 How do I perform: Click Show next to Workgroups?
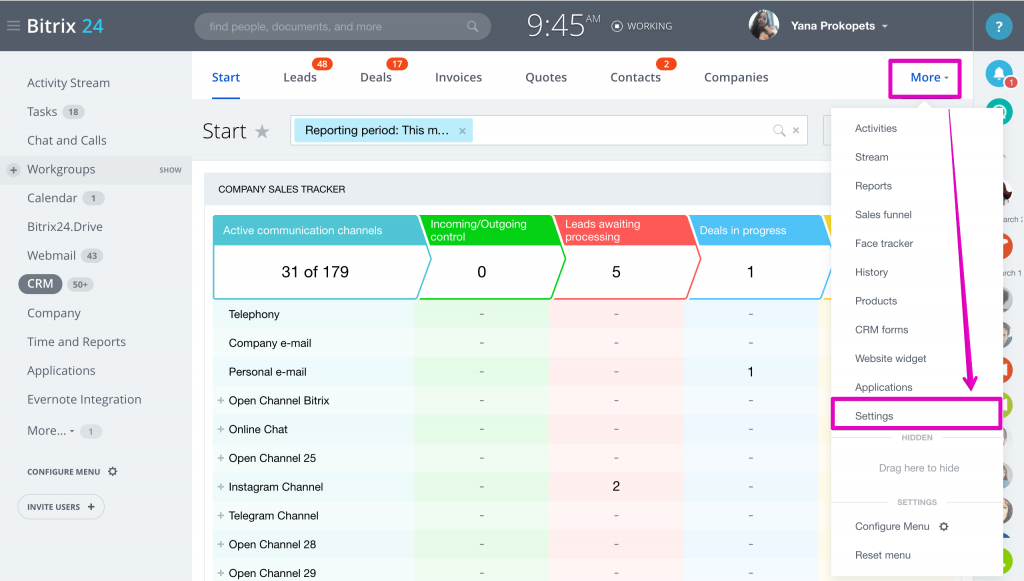[170, 170]
